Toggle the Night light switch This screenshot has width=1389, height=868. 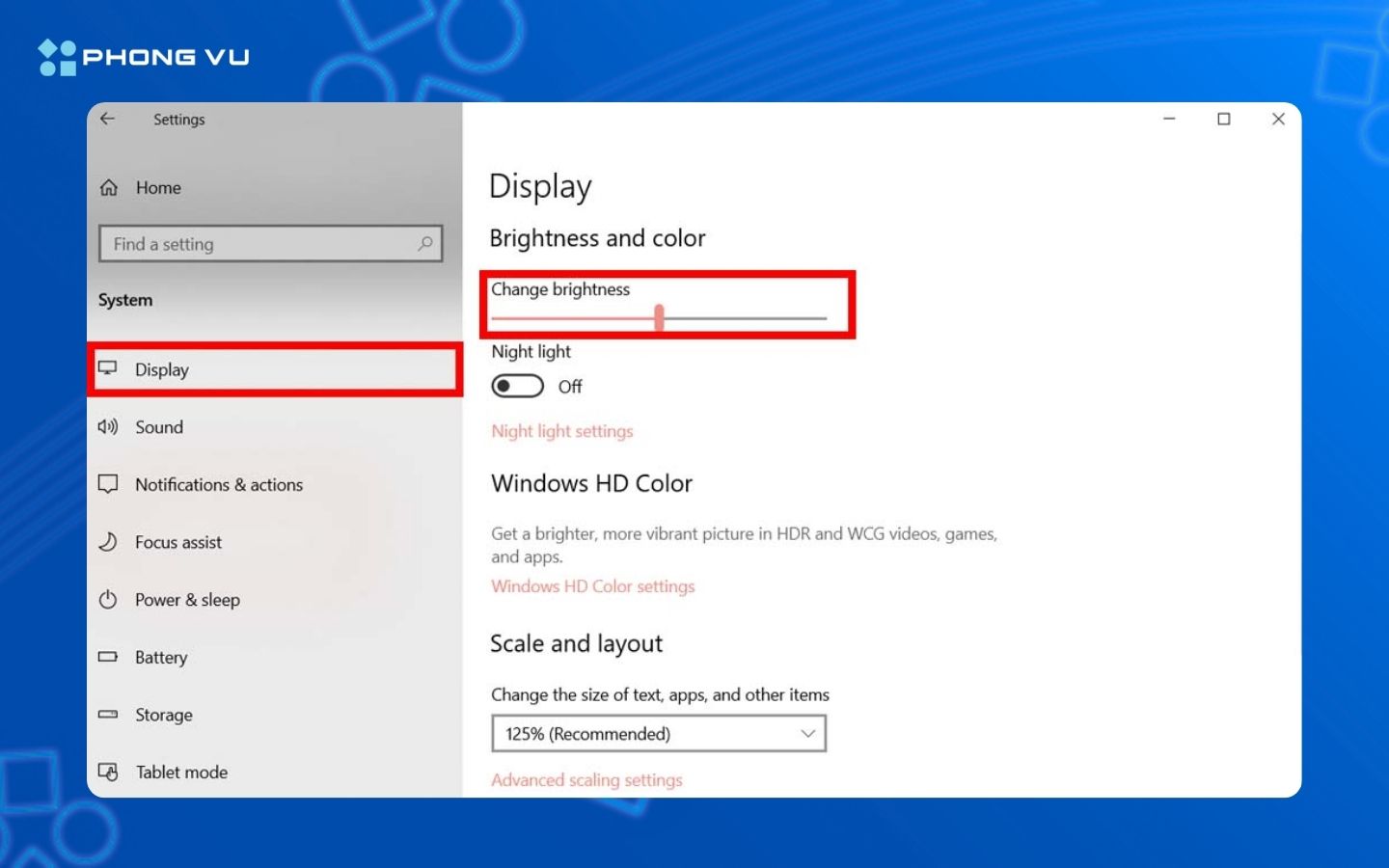click(518, 387)
